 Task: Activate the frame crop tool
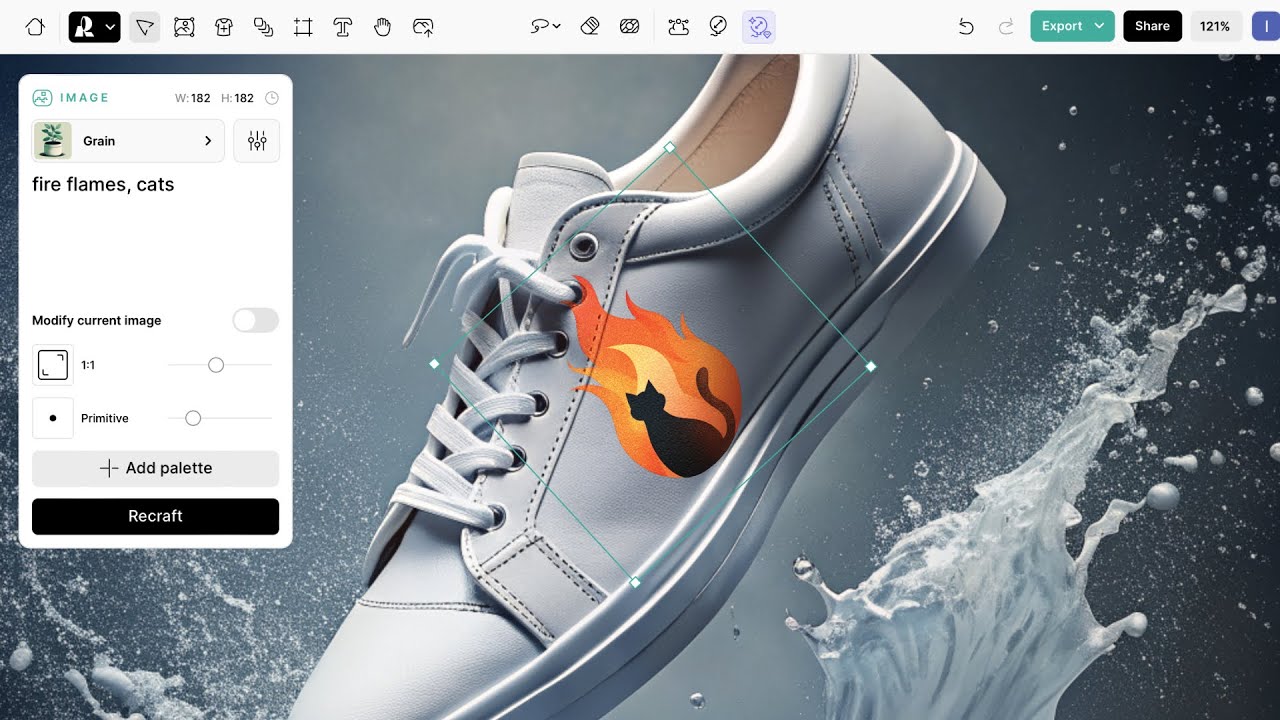pos(303,27)
